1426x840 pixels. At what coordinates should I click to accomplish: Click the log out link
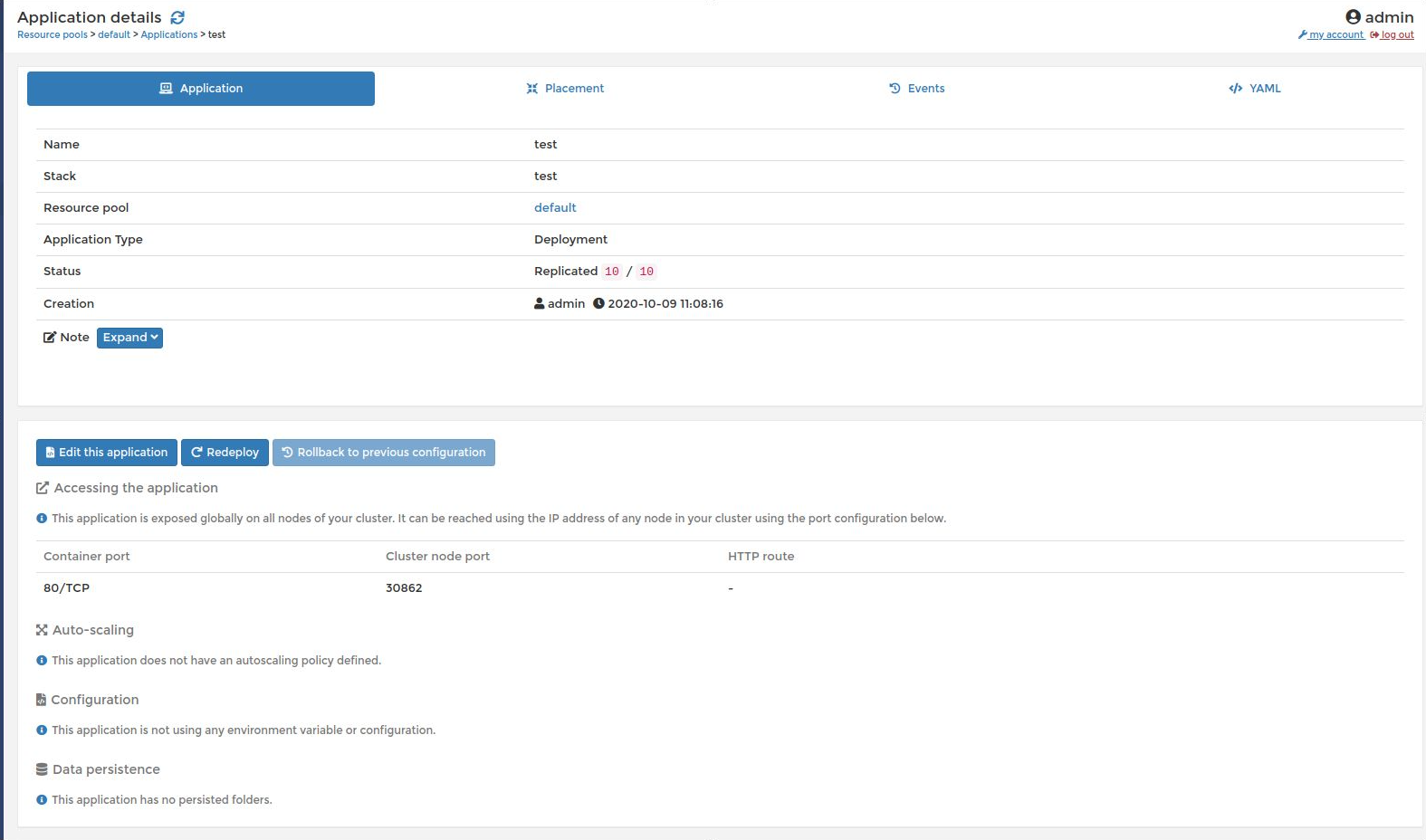1397,35
